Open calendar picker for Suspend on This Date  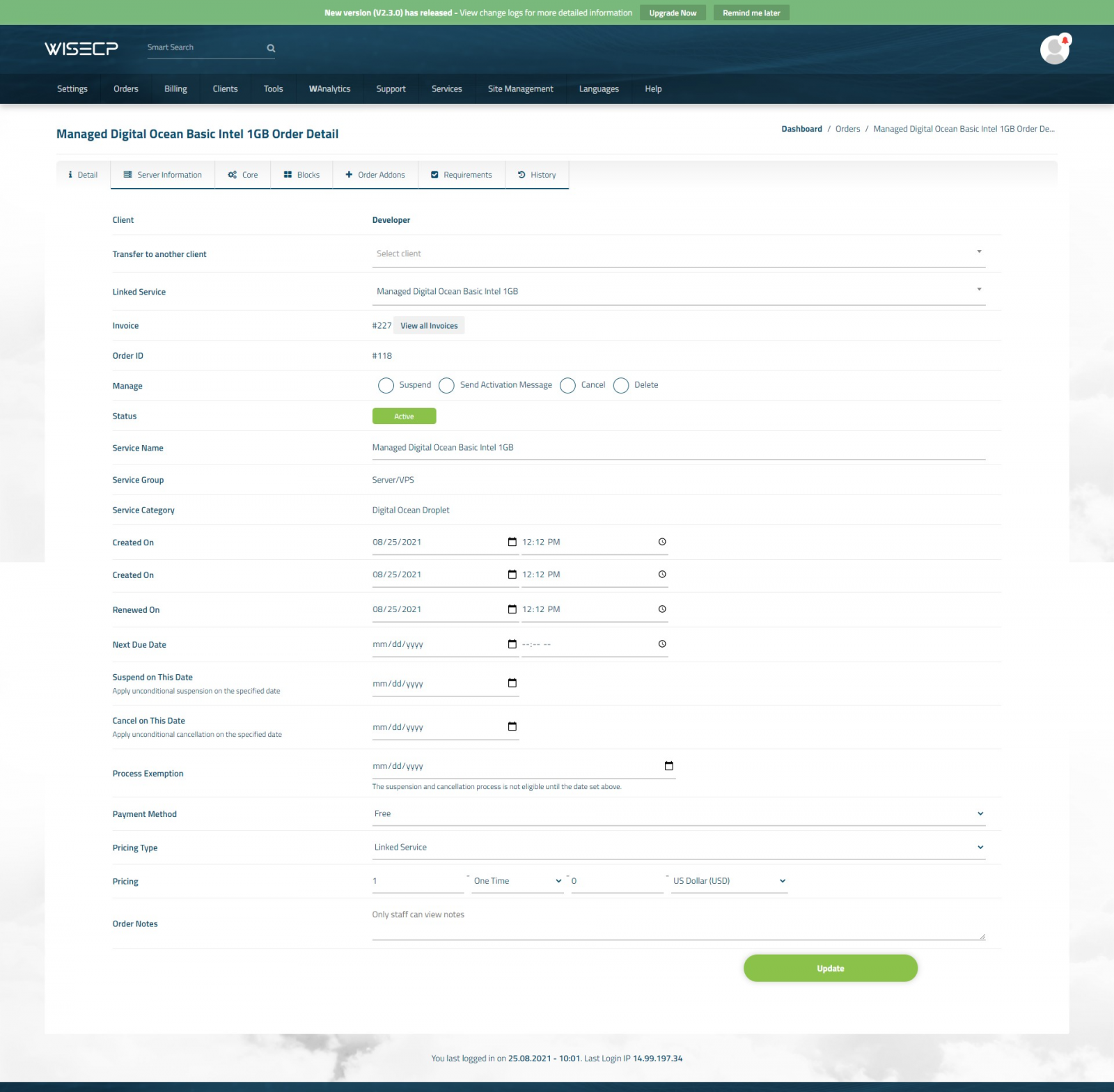512,683
